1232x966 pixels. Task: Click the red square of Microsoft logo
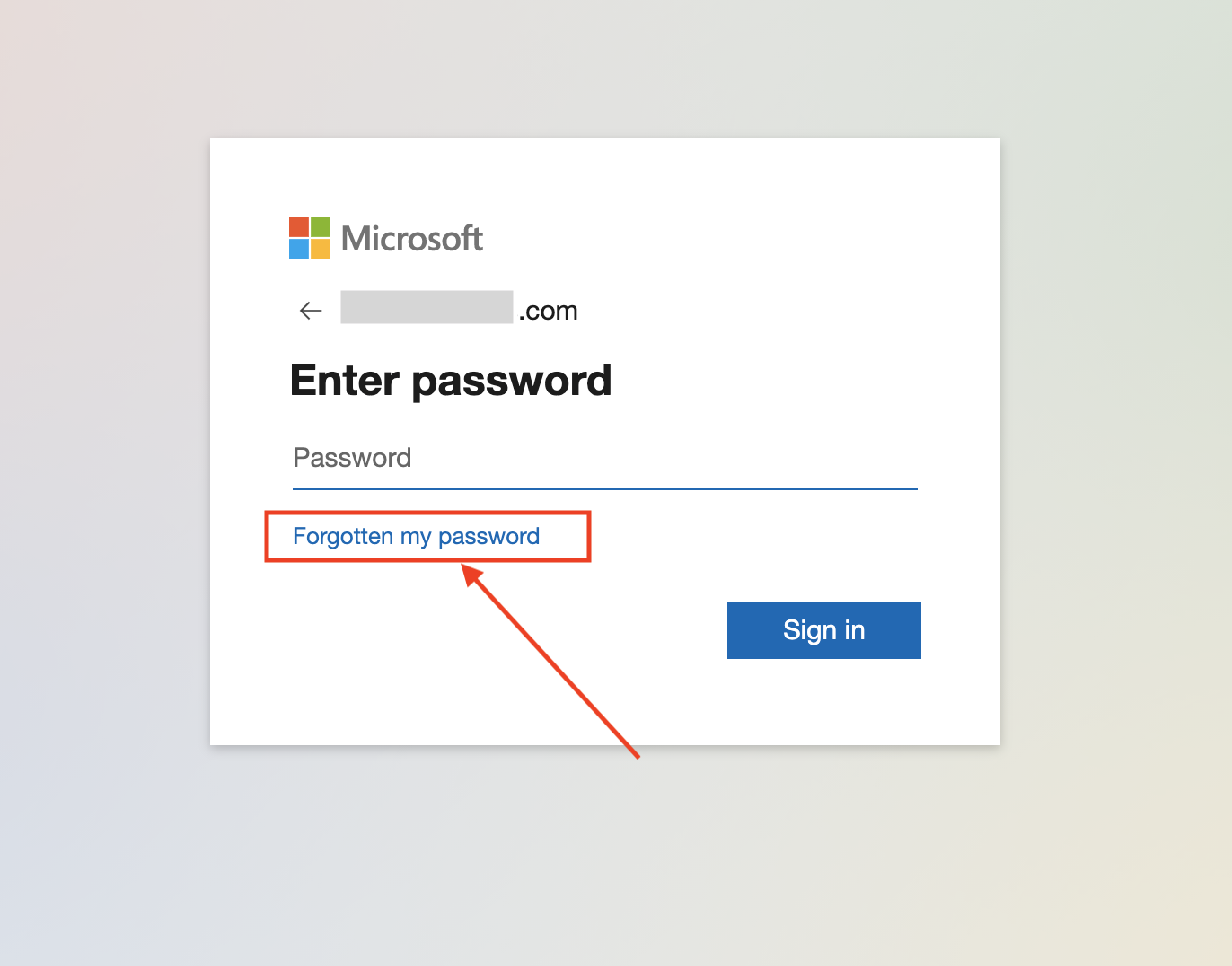[x=299, y=227]
